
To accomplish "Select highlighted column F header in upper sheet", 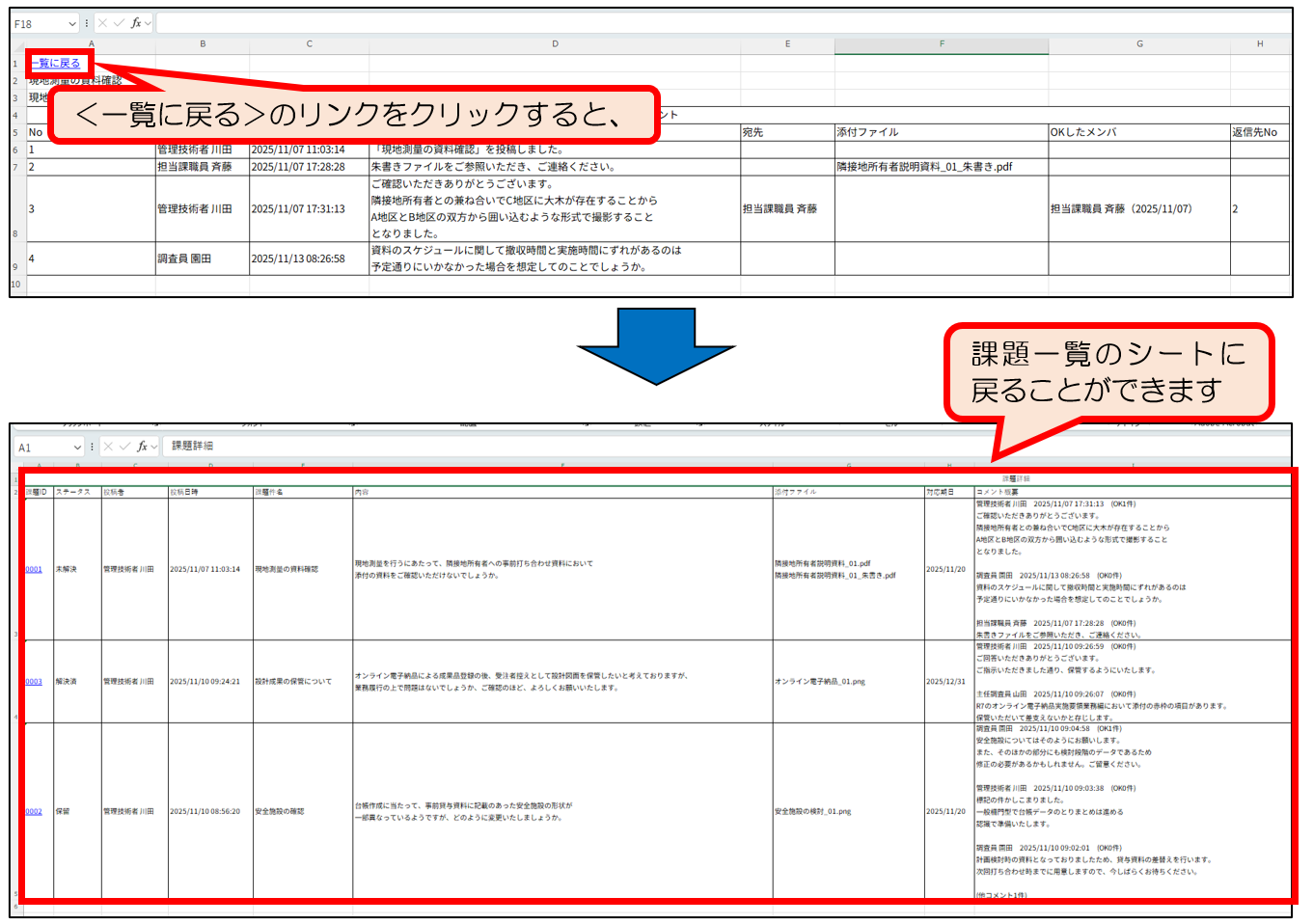I will click(942, 44).
